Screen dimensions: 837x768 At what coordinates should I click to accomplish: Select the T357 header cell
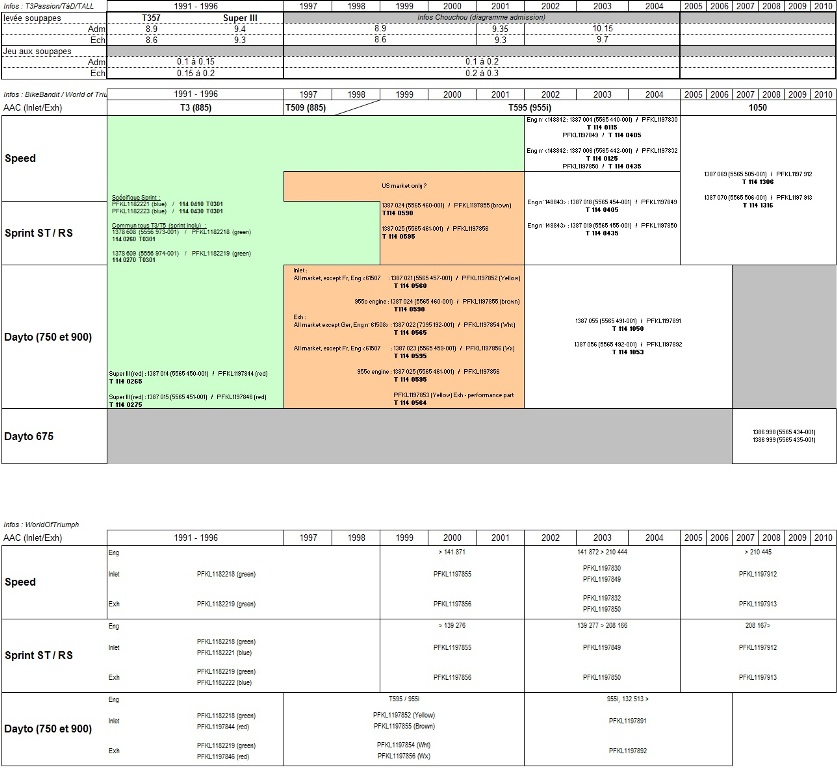click(x=151, y=18)
